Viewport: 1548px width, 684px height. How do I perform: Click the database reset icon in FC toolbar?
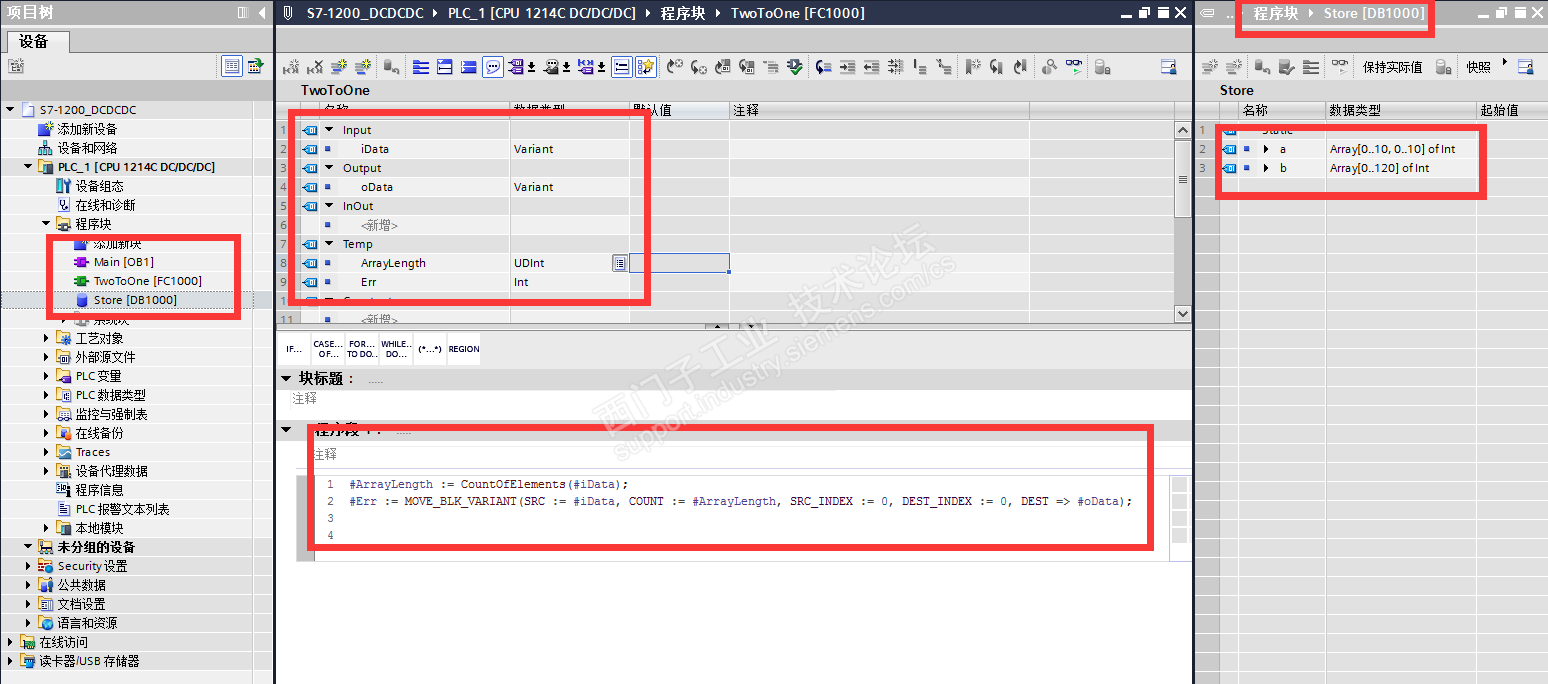(390, 67)
